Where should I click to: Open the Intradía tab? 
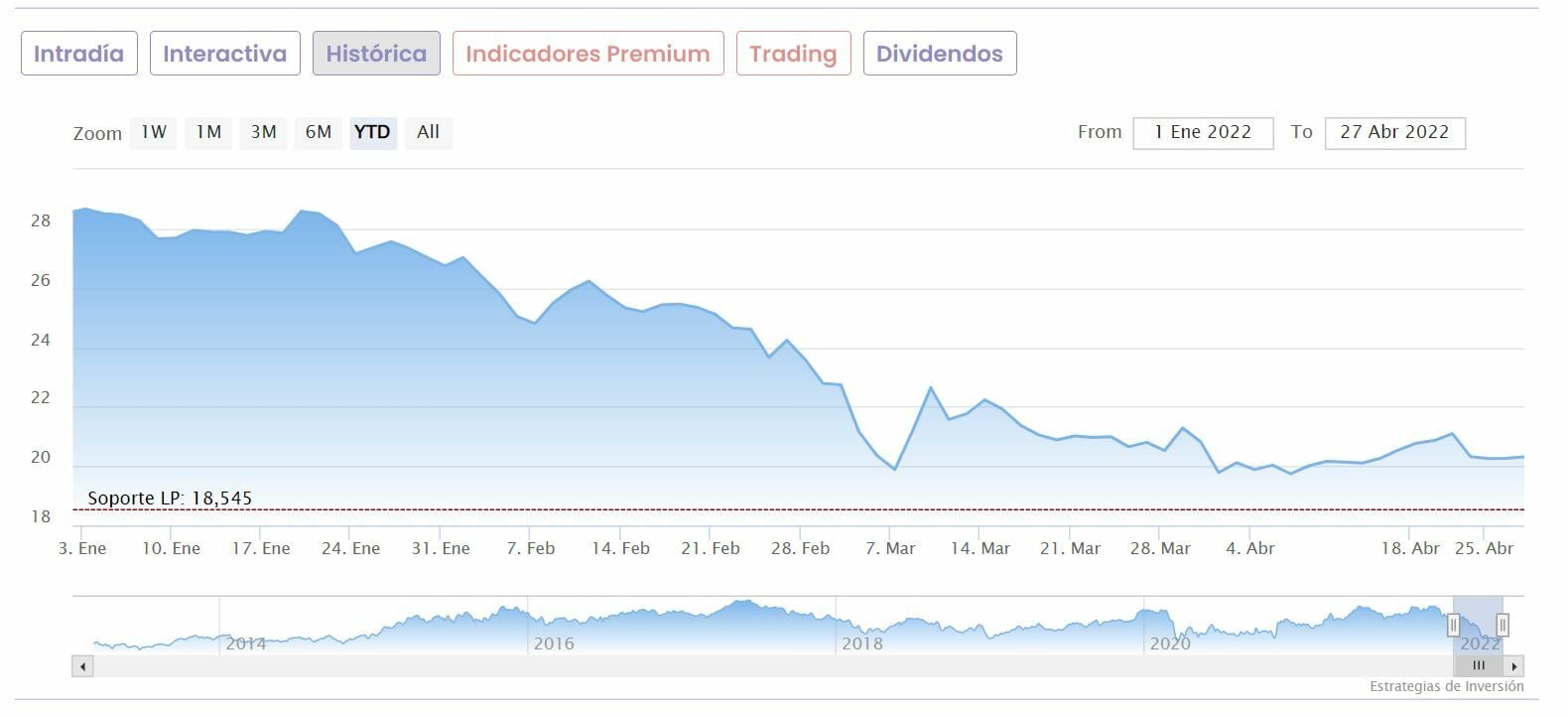[78, 54]
